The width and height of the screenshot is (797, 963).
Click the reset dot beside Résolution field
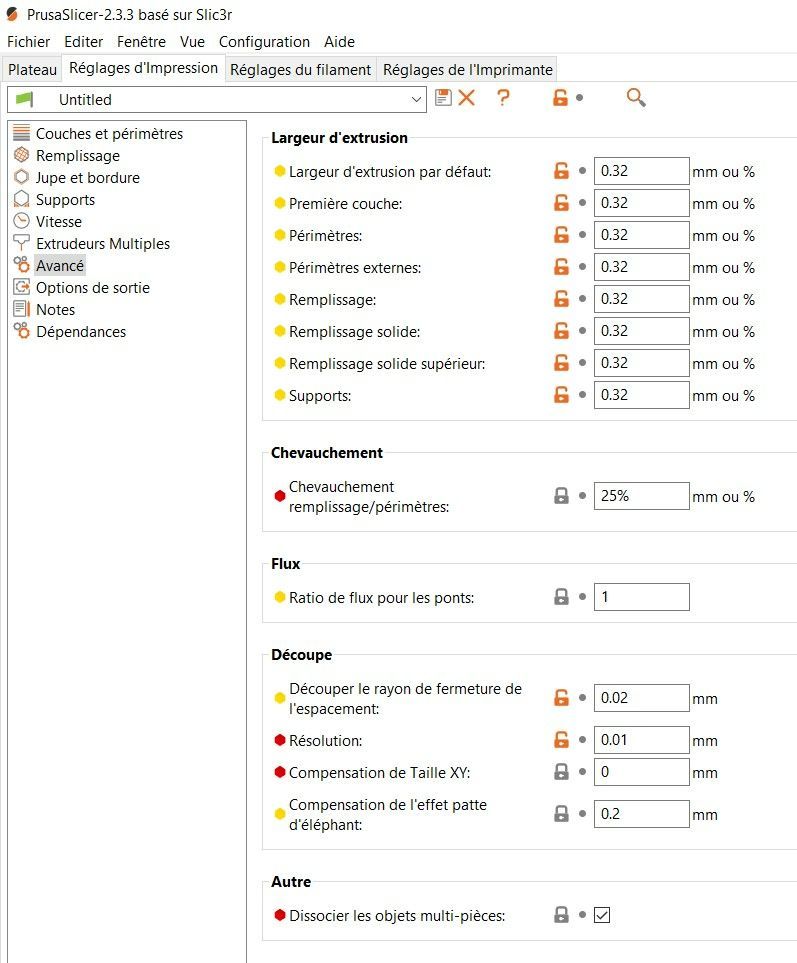[x=582, y=739]
